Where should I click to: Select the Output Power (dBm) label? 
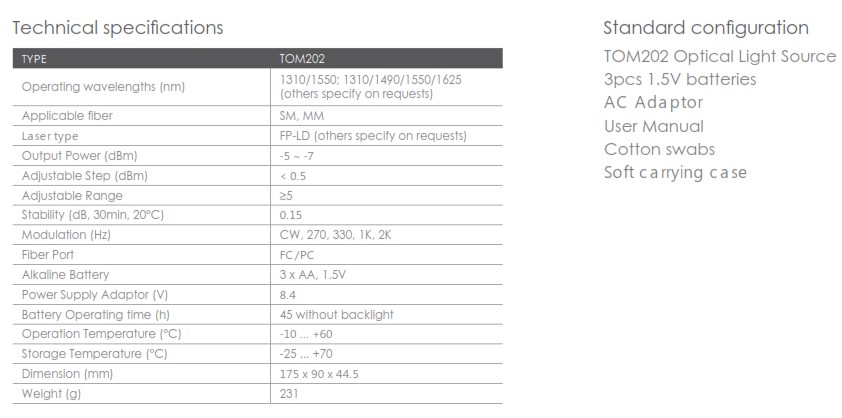(x=79, y=156)
